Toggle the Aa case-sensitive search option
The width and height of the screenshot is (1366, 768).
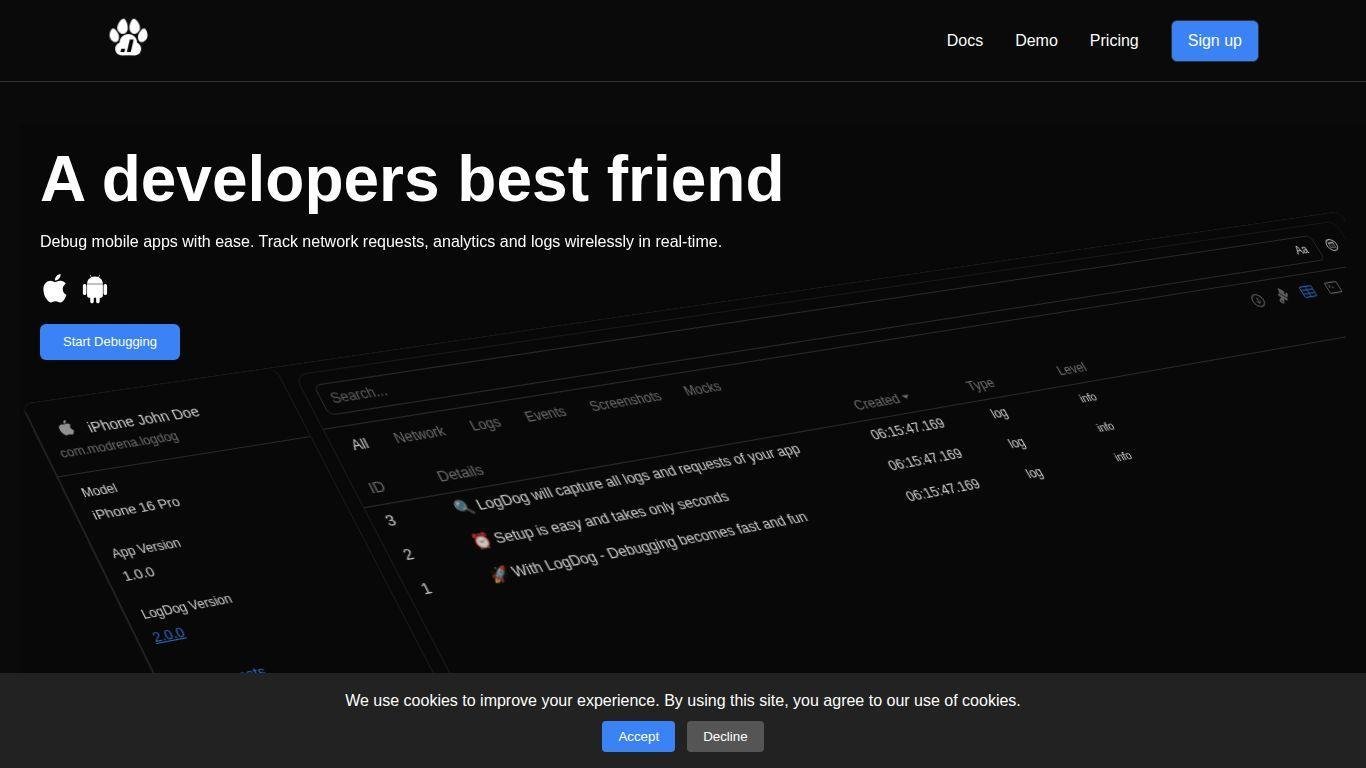click(1301, 250)
